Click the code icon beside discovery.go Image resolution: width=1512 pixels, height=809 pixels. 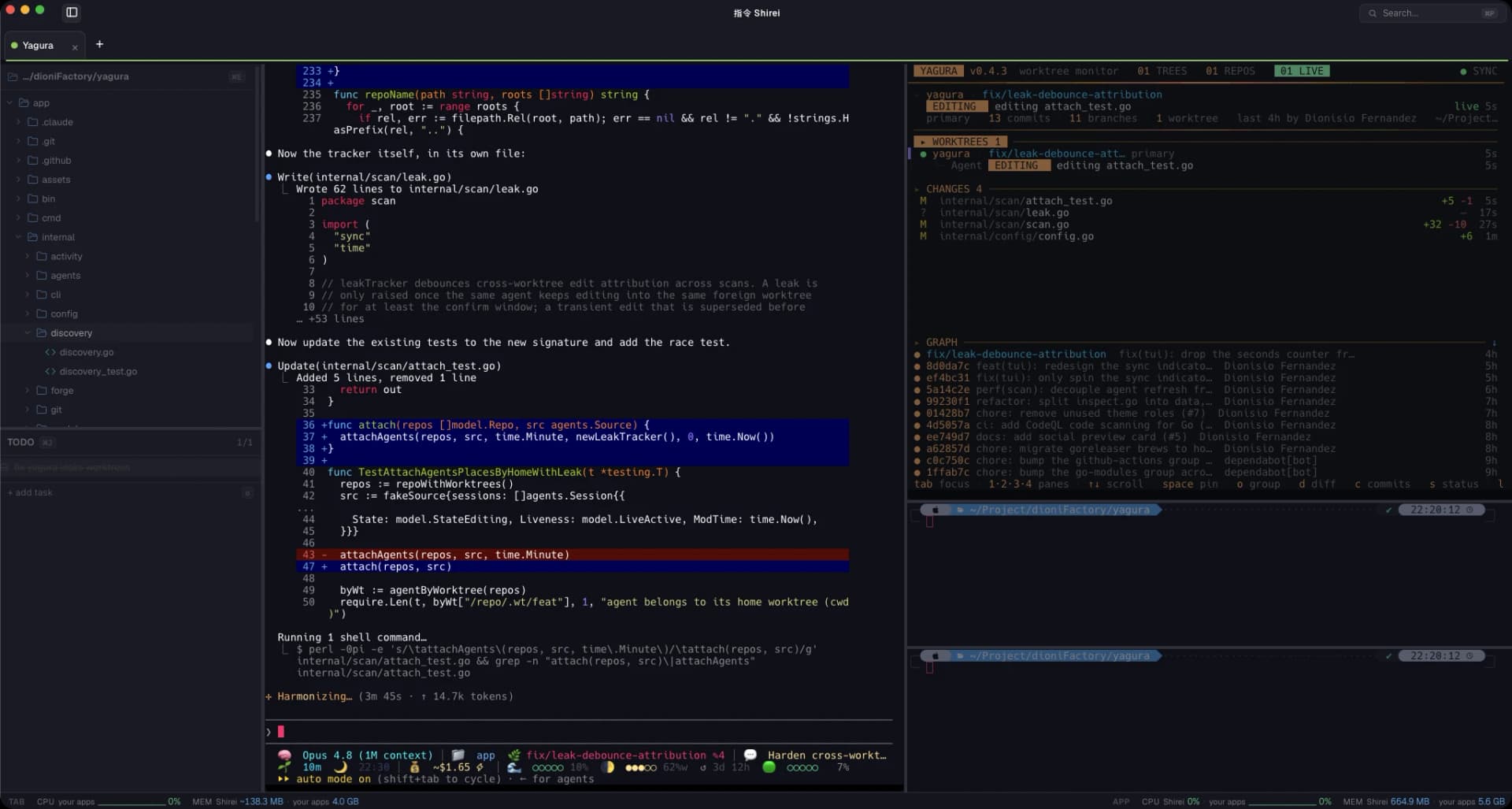(50, 352)
